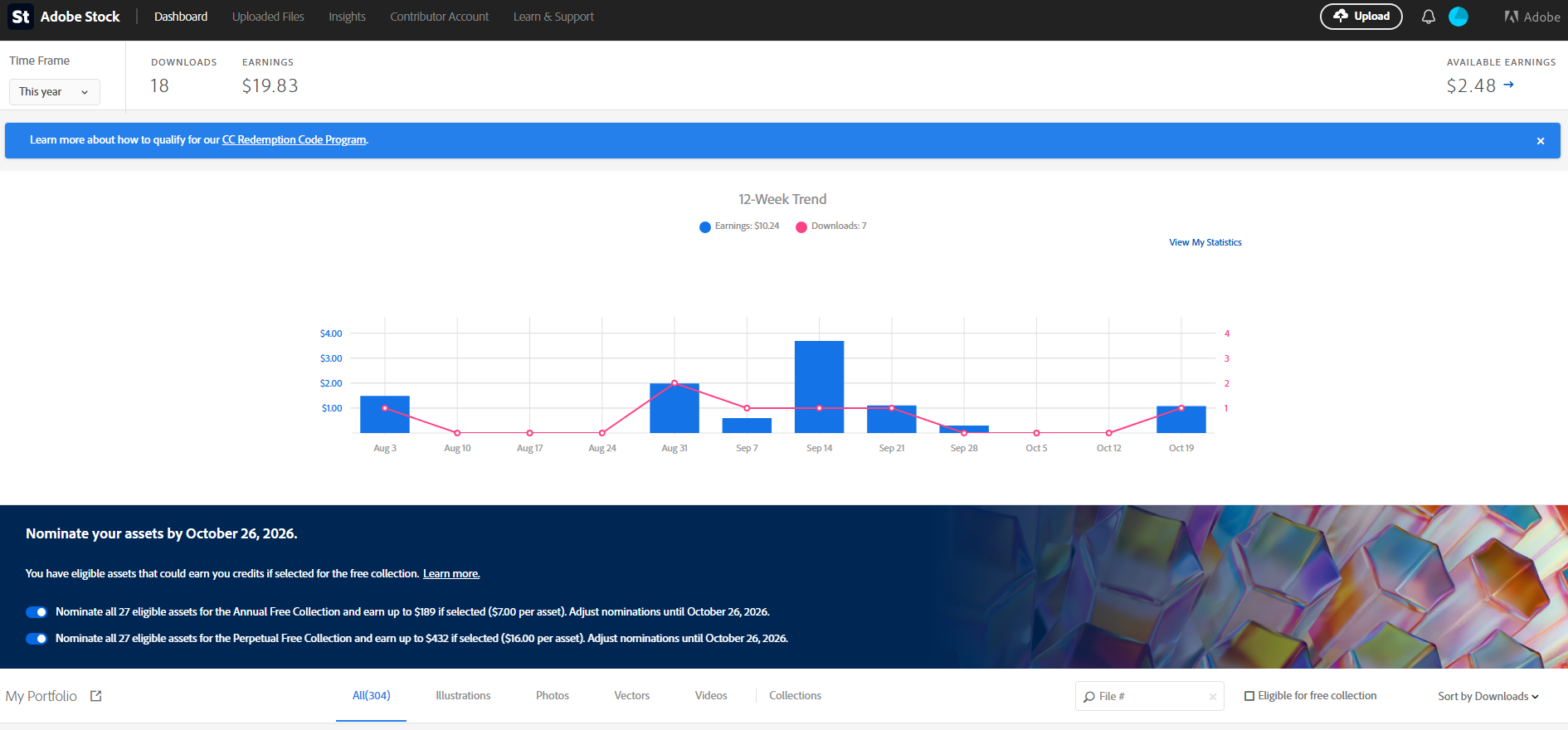
Task: Open the notifications bell
Action: [1428, 17]
